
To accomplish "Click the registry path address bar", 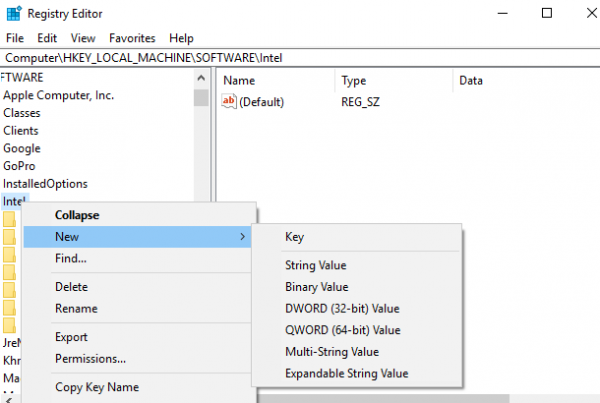I will pos(300,58).
